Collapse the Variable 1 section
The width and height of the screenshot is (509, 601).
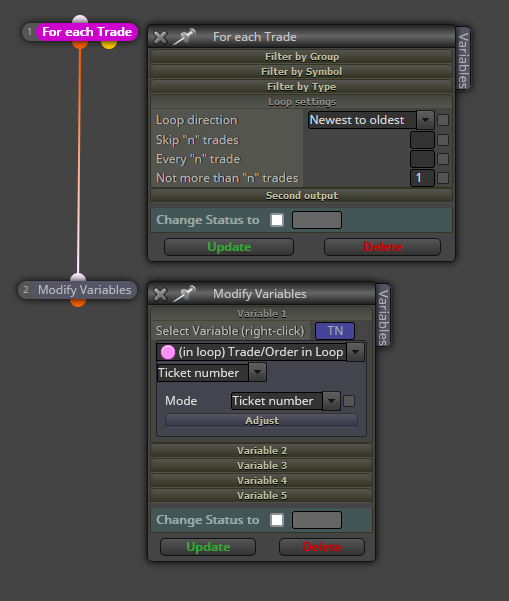[261, 314]
